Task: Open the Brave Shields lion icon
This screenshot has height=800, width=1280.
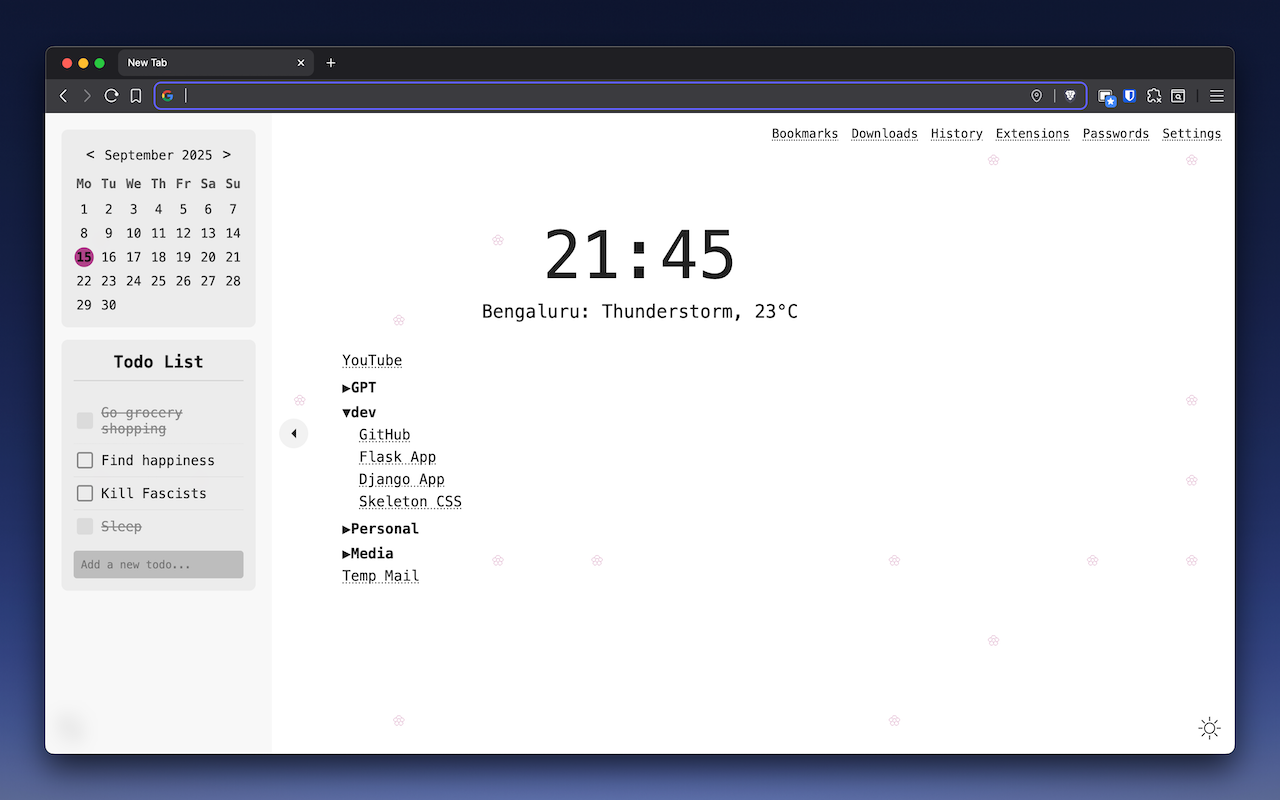Action: pos(1070,96)
